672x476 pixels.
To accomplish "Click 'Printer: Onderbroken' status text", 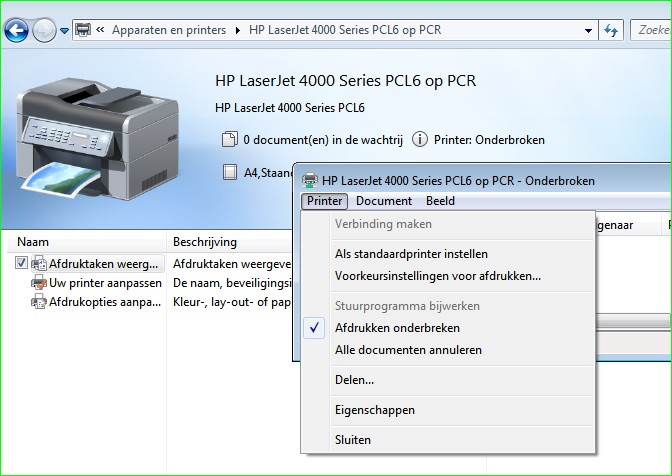I will (x=489, y=140).
